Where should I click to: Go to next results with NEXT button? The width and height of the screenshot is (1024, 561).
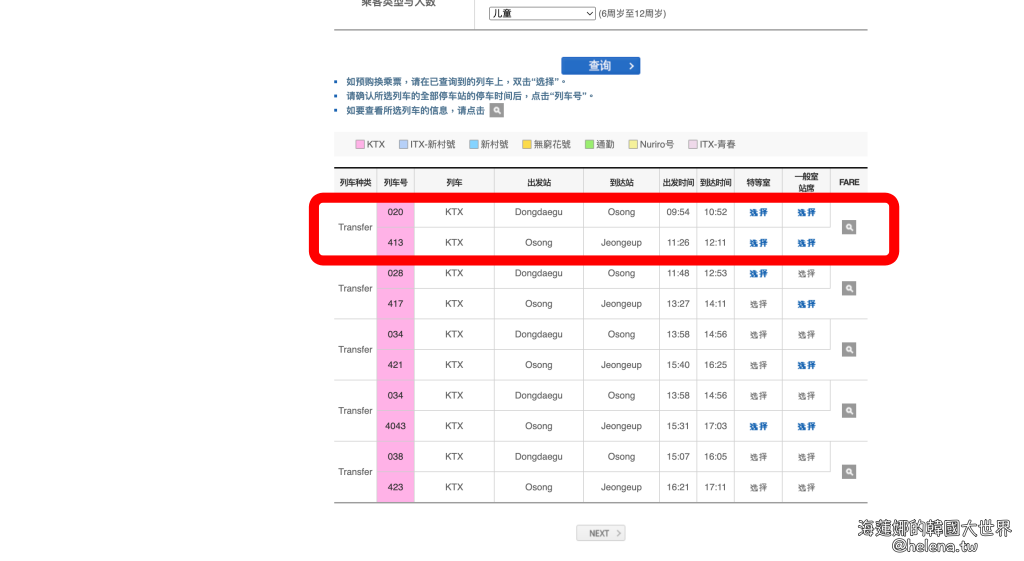click(x=600, y=533)
